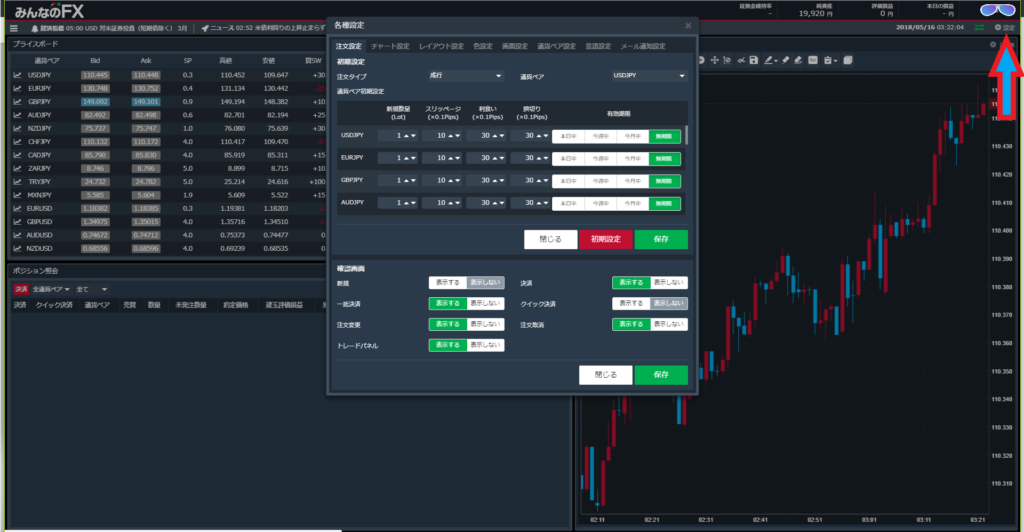Choose 表示しない for 注文取消 confirmation
1024x532 pixels.
(669, 324)
